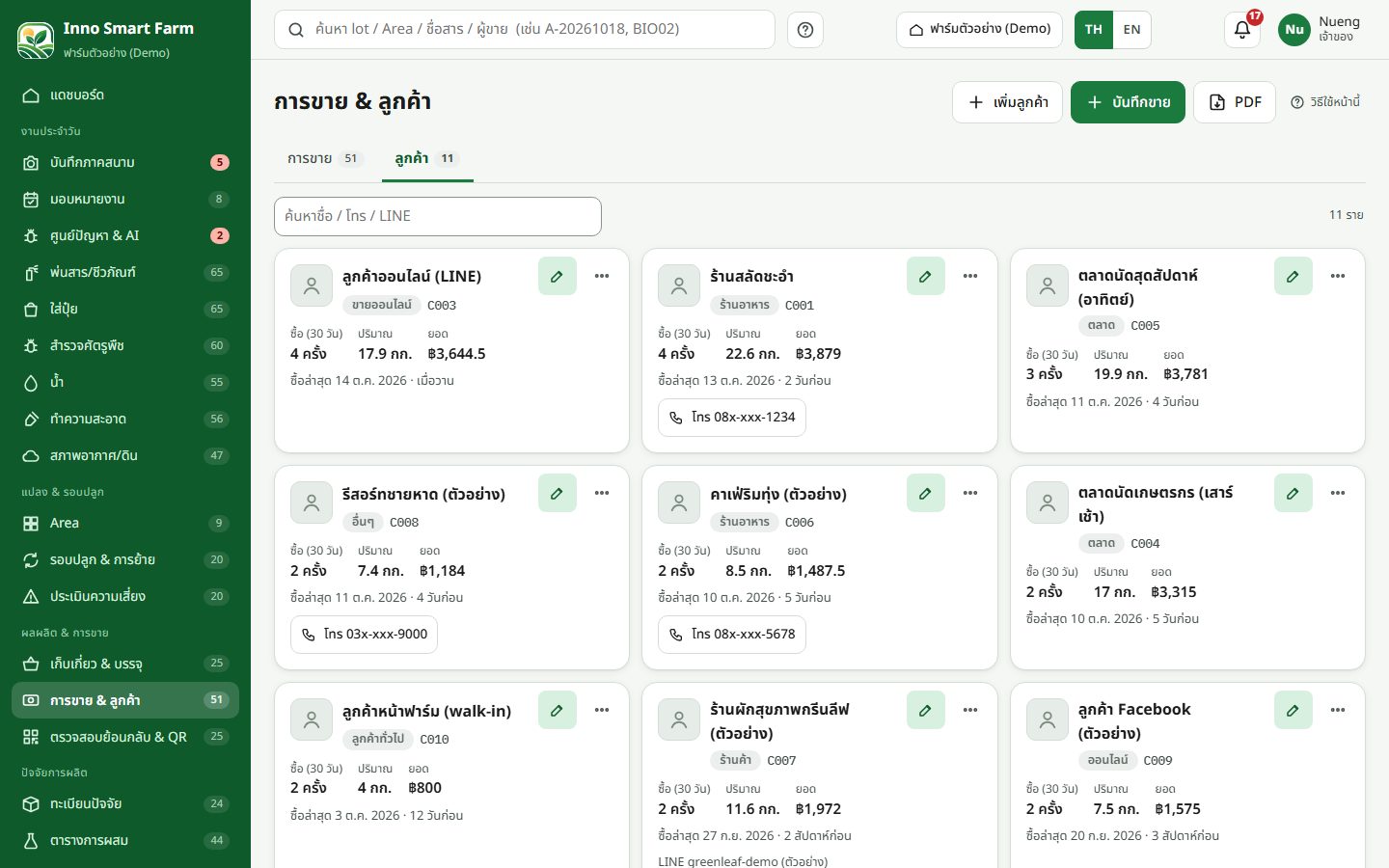
Task: Edit ลูกค้า Facebook with pencil icon
Action: [x=1293, y=710]
